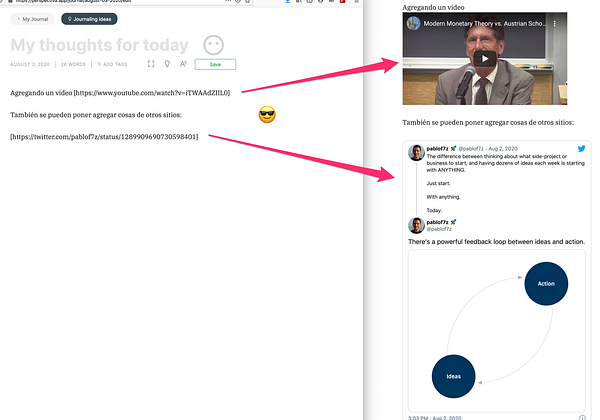This screenshot has height=420, width=600.
Task: Add tags to the journal entry
Action: pyautogui.click(x=112, y=64)
